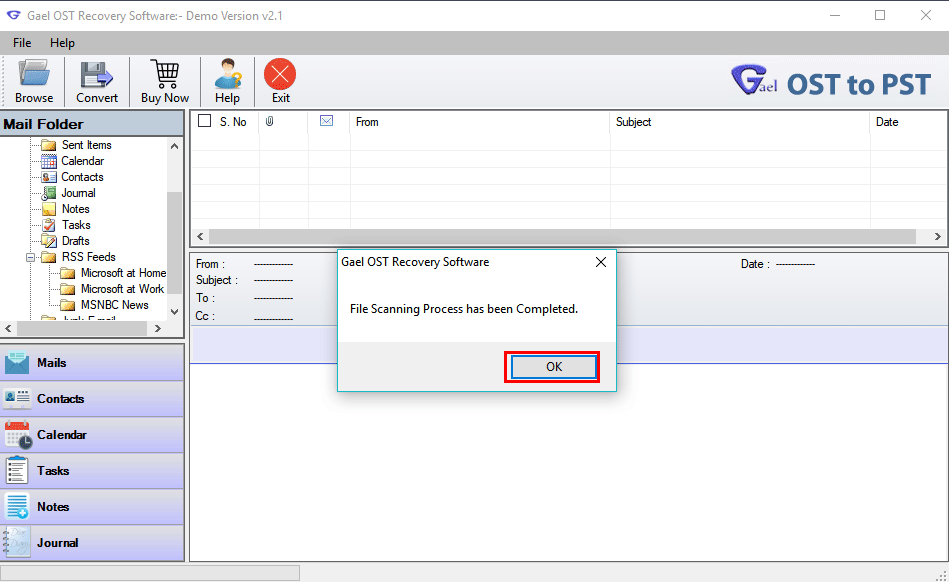
Task: Click right arrow of folder tree horizontal scrollbar
Action: (x=158, y=329)
